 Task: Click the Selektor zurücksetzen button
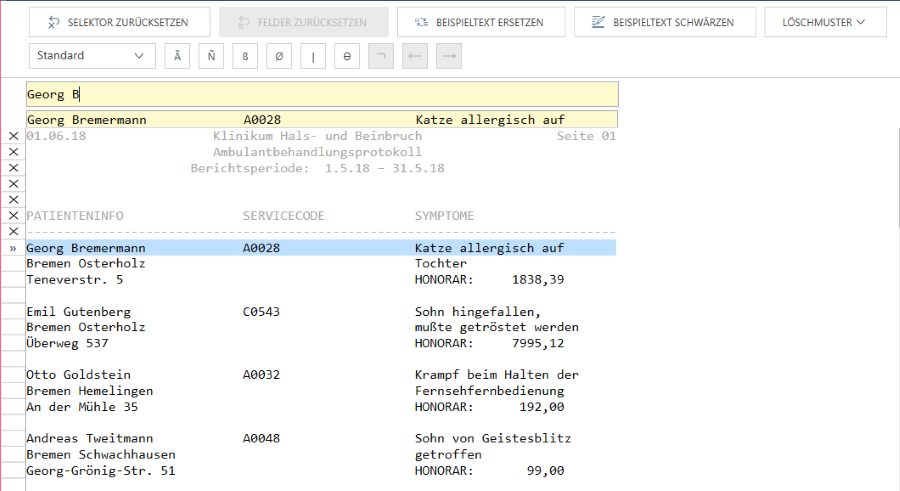point(119,22)
